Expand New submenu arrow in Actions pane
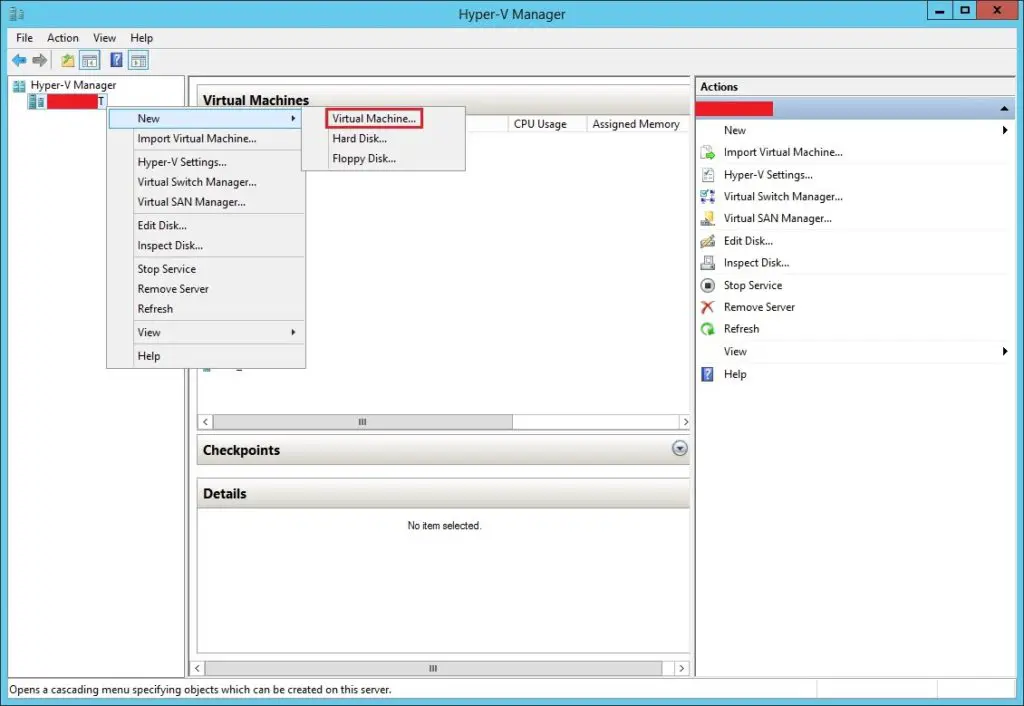 1004,131
